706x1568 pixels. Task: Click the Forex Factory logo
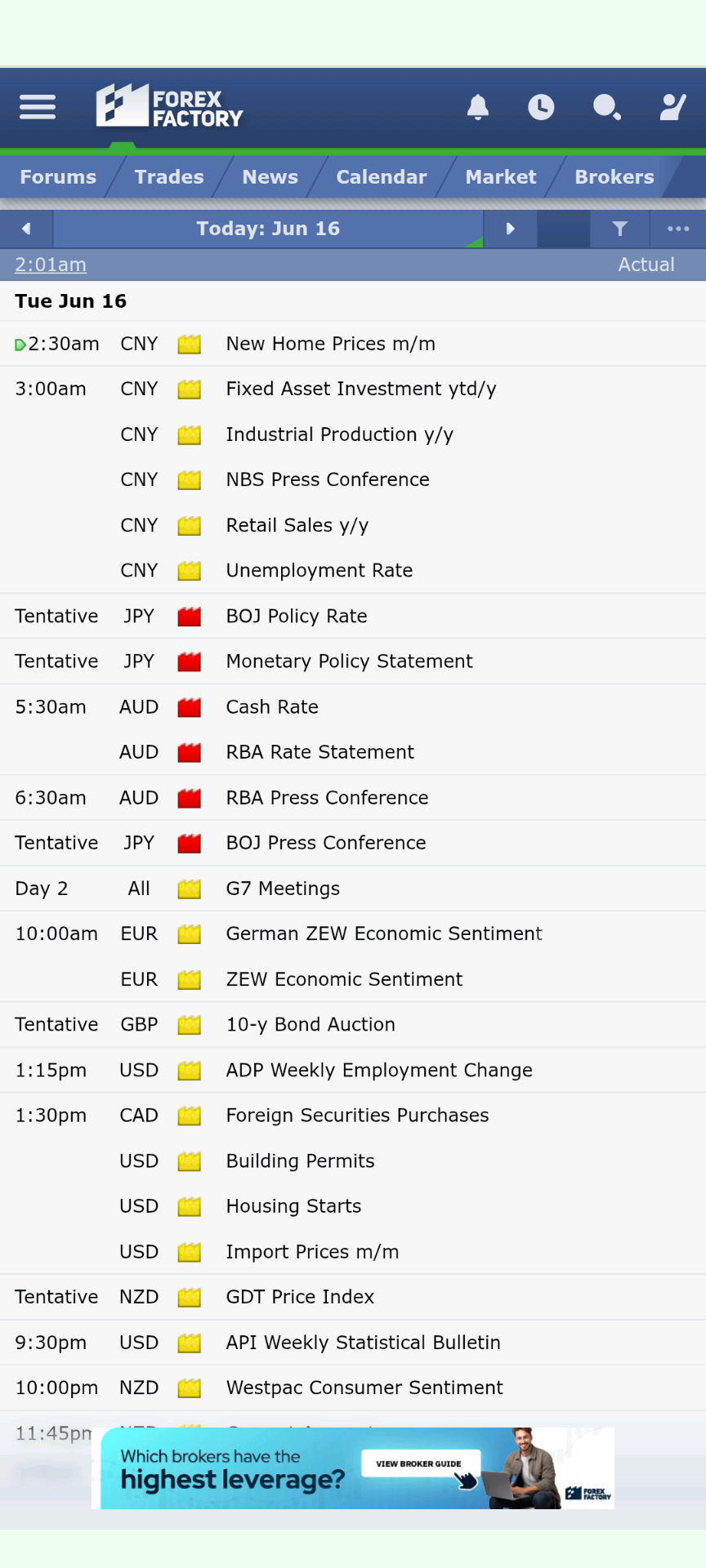[x=170, y=106]
